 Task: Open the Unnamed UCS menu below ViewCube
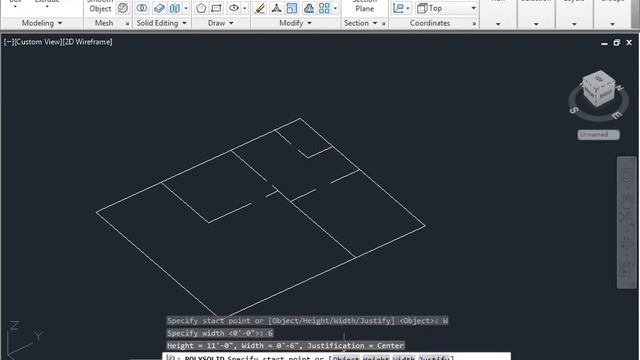(x=598, y=135)
